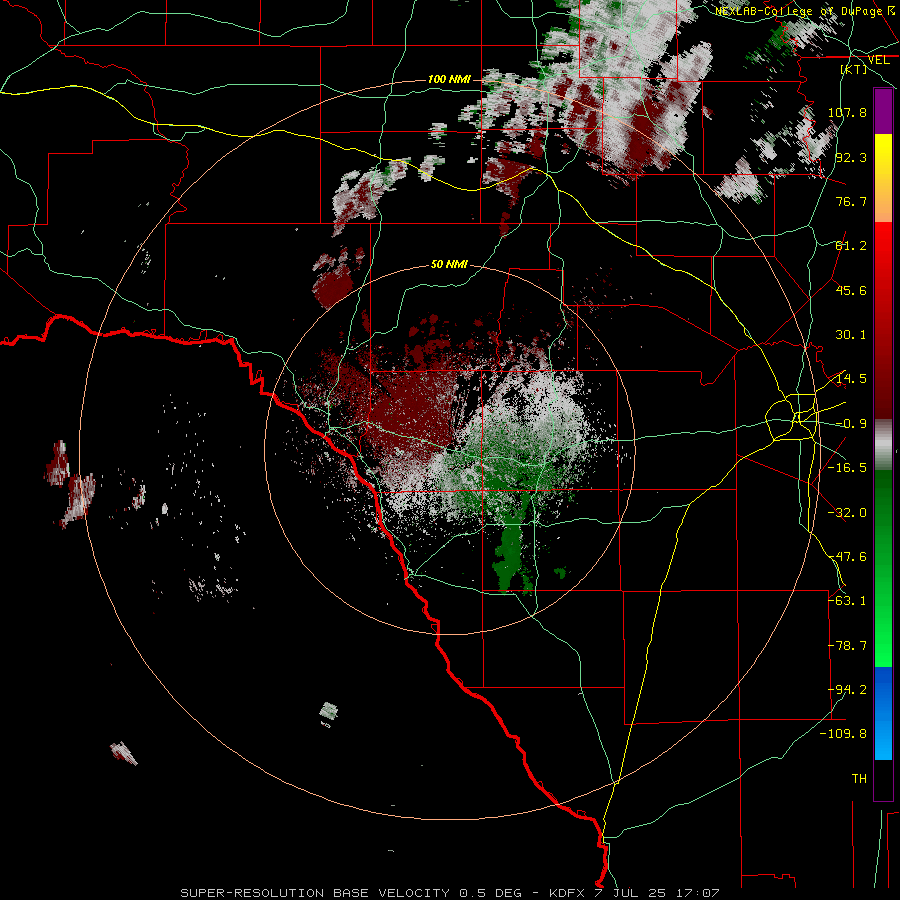Click the 92.3 scale value
The width and height of the screenshot is (900, 900).
point(851,157)
